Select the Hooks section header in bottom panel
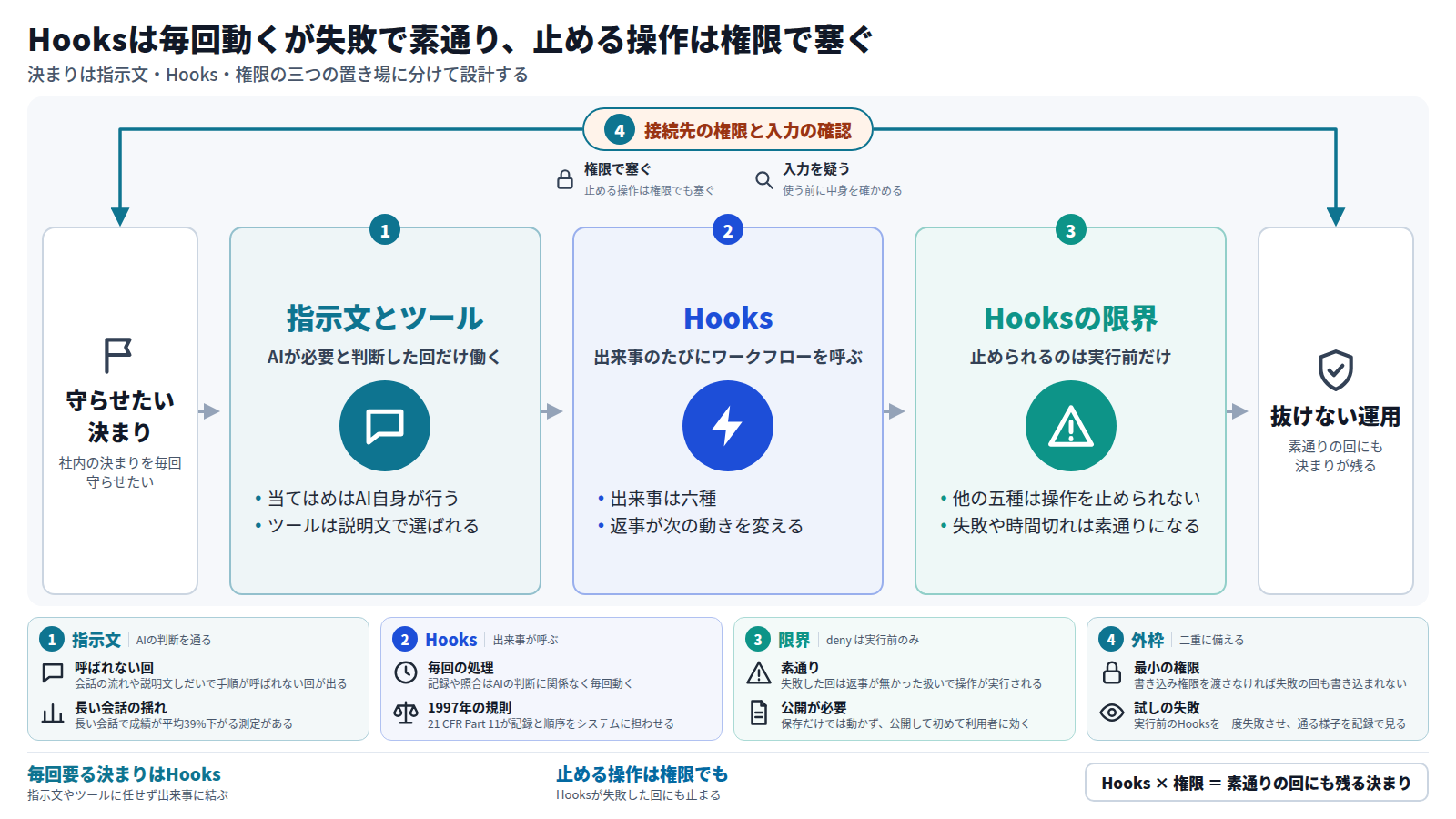 tap(451, 640)
